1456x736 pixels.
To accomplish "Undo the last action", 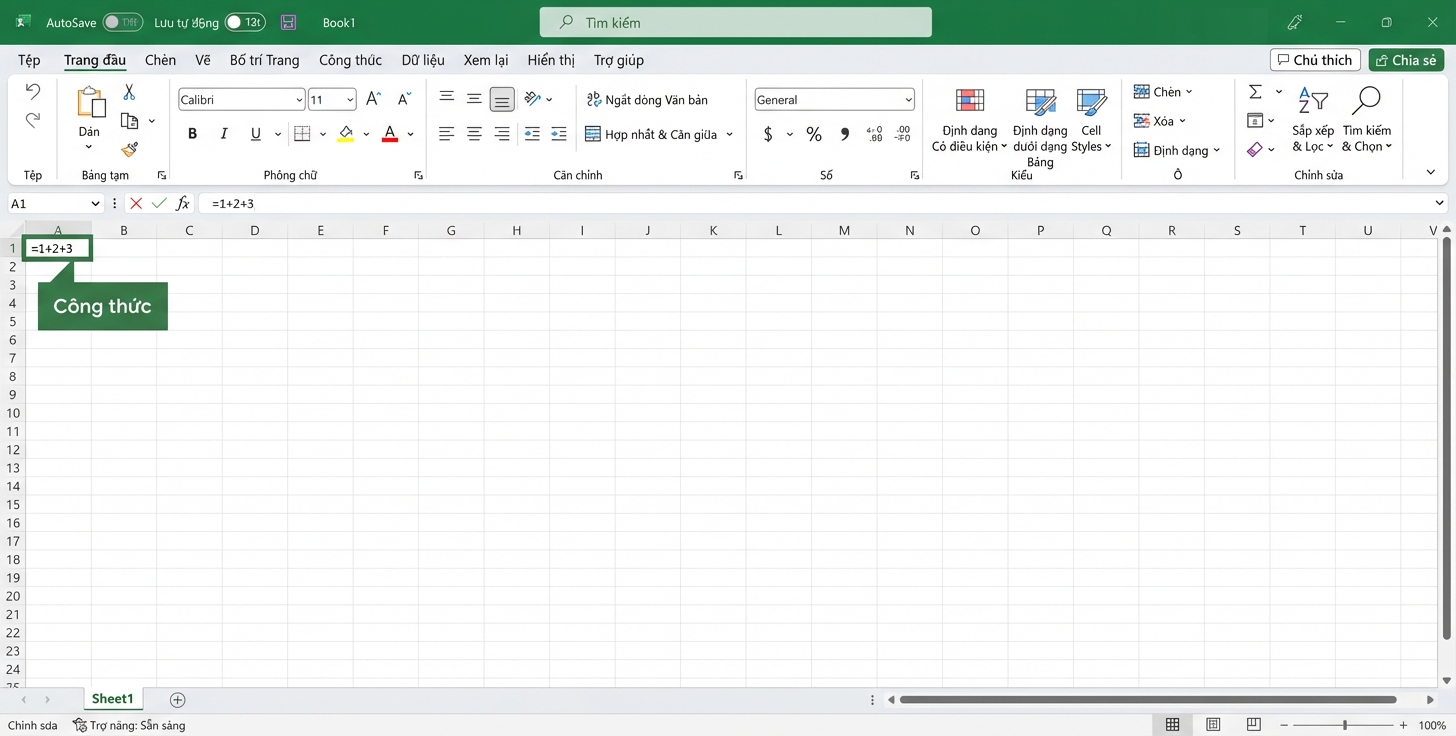I will (x=33, y=92).
